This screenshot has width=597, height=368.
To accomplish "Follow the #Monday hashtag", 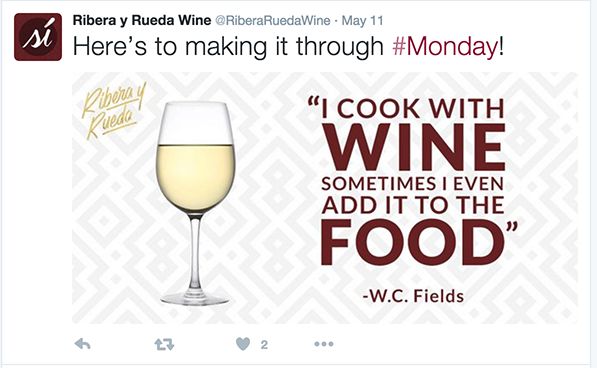I will 445,47.
